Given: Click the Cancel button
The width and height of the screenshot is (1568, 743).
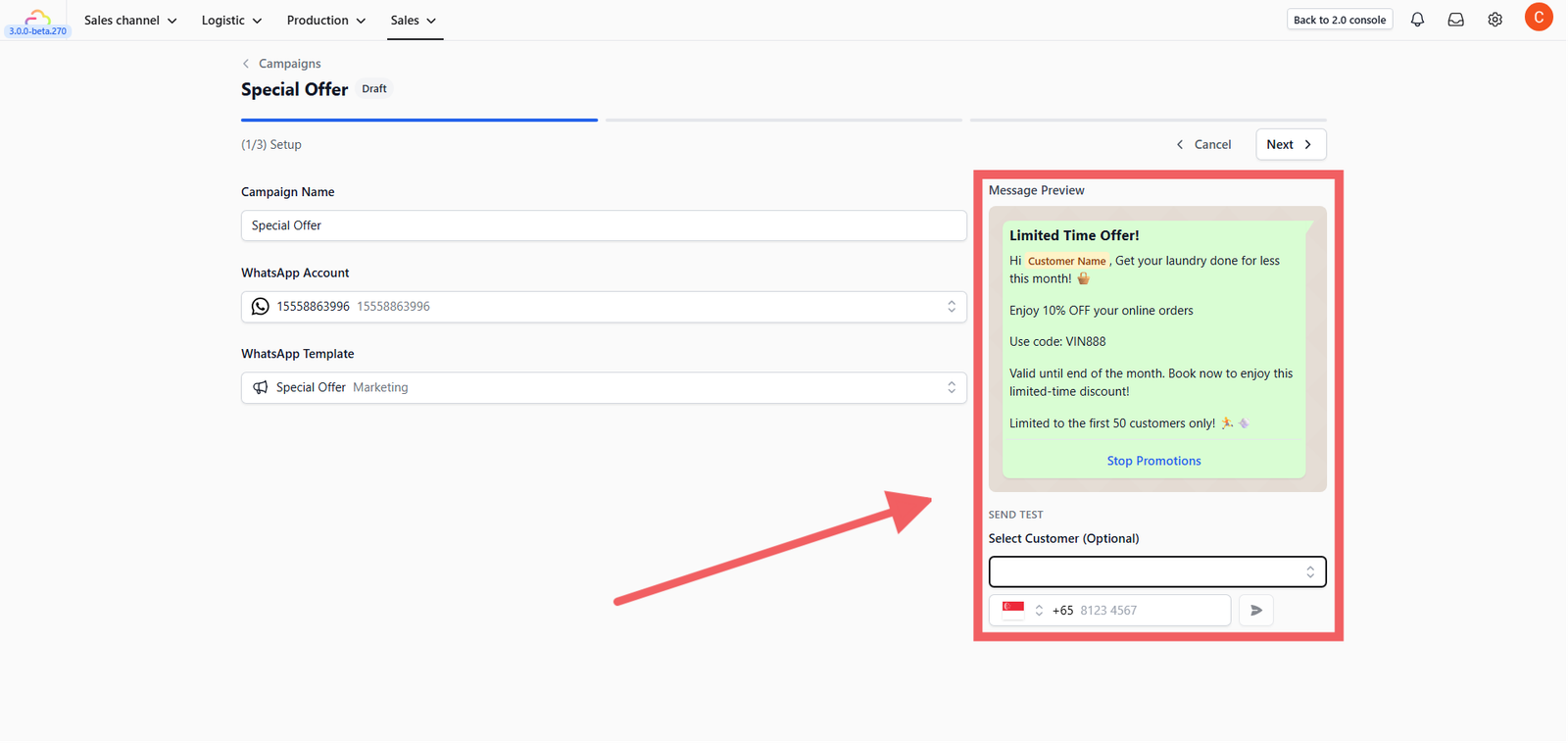Looking at the screenshot, I should click(x=1203, y=144).
